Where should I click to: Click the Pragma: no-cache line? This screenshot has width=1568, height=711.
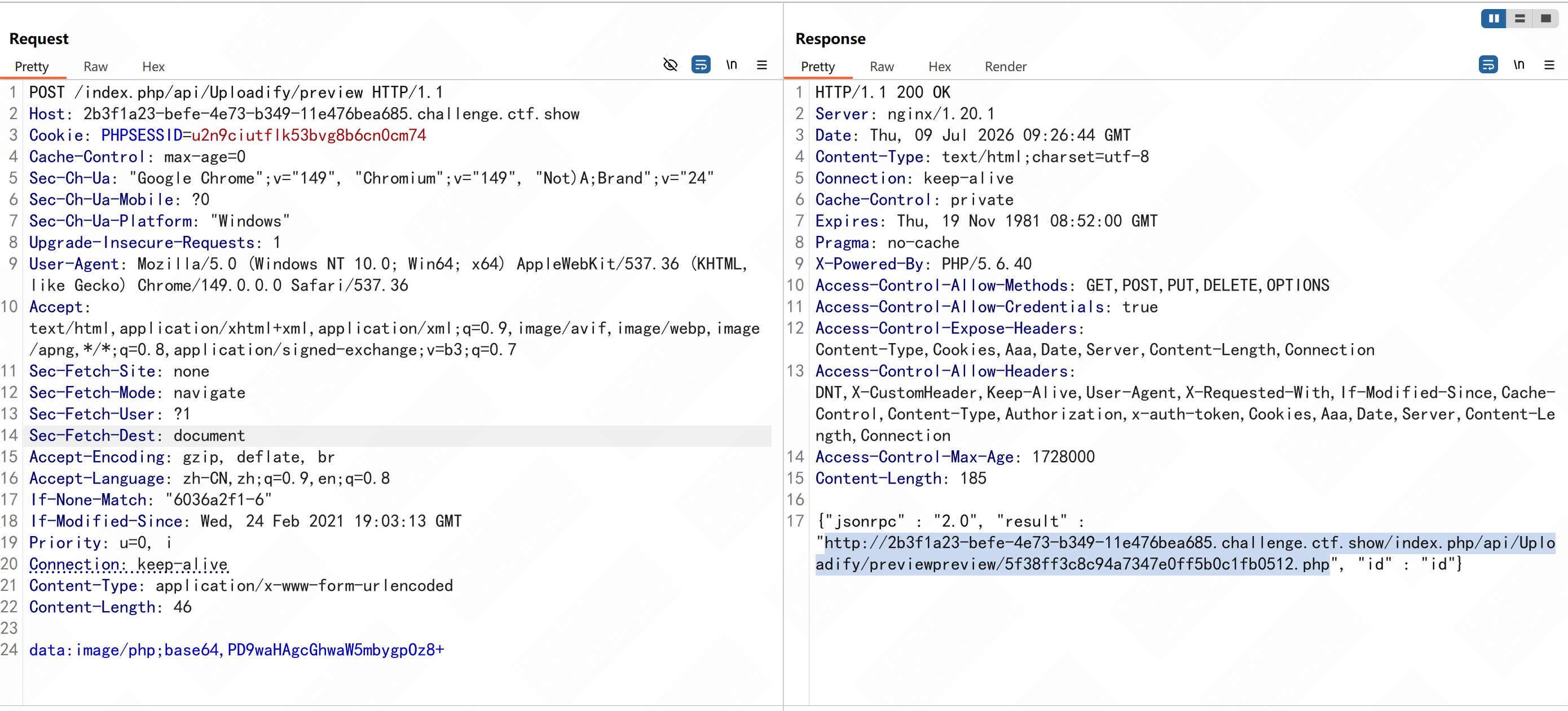[x=887, y=243]
